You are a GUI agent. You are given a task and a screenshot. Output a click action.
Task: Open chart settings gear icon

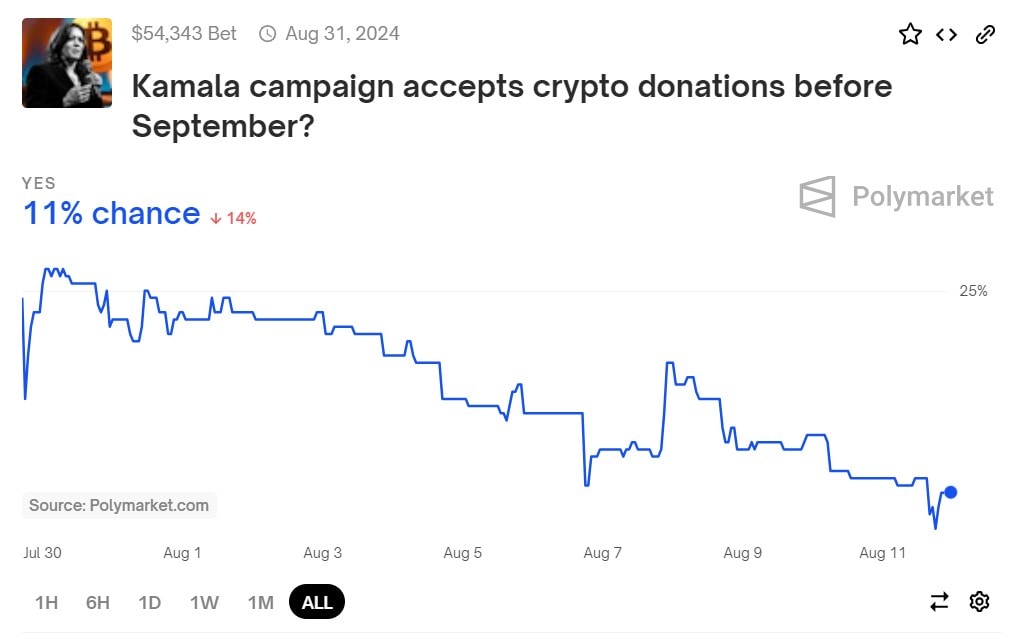click(x=980, y=601)
